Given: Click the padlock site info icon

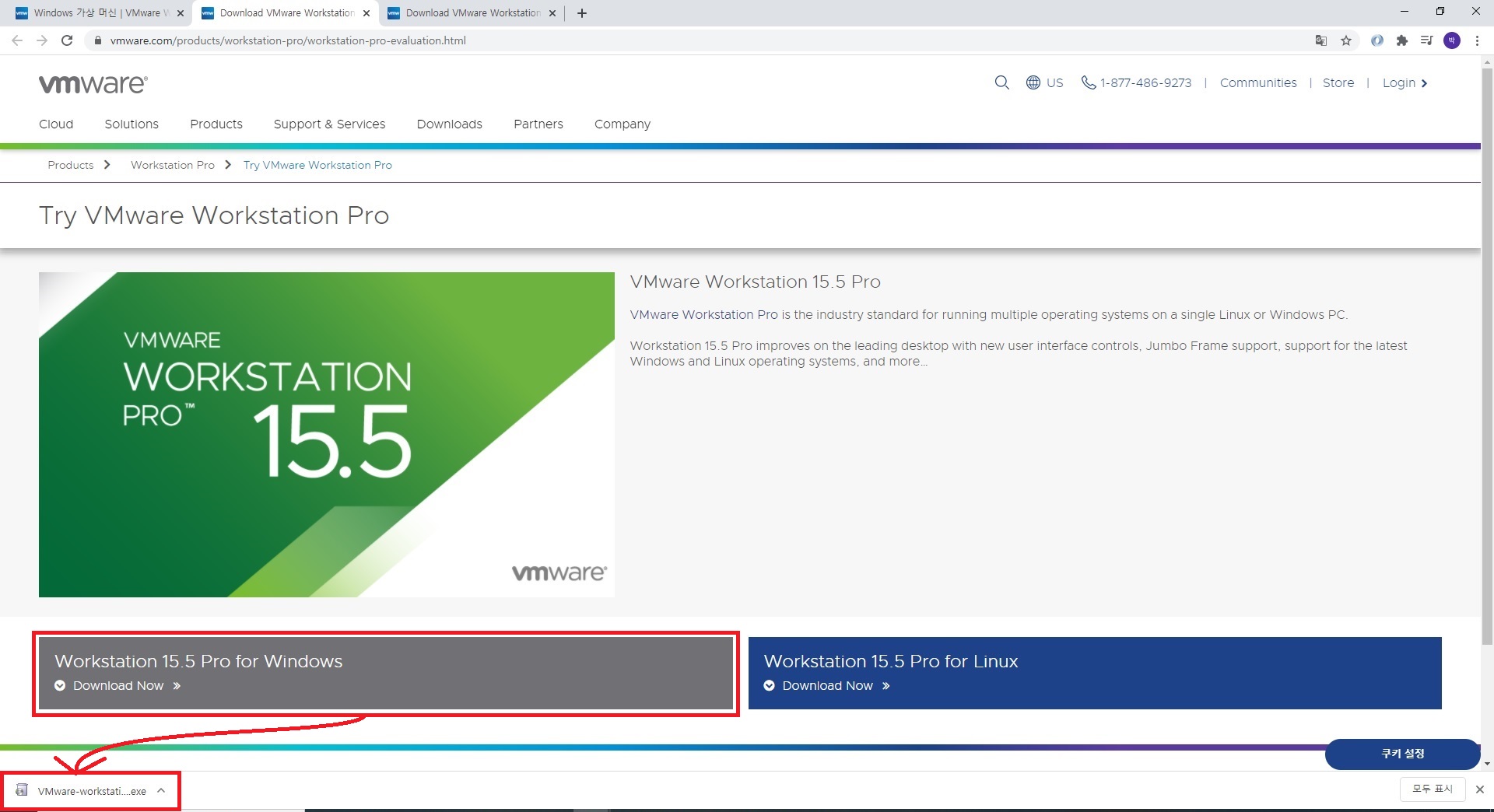Looking at the screenshot, I should [97, 40].
